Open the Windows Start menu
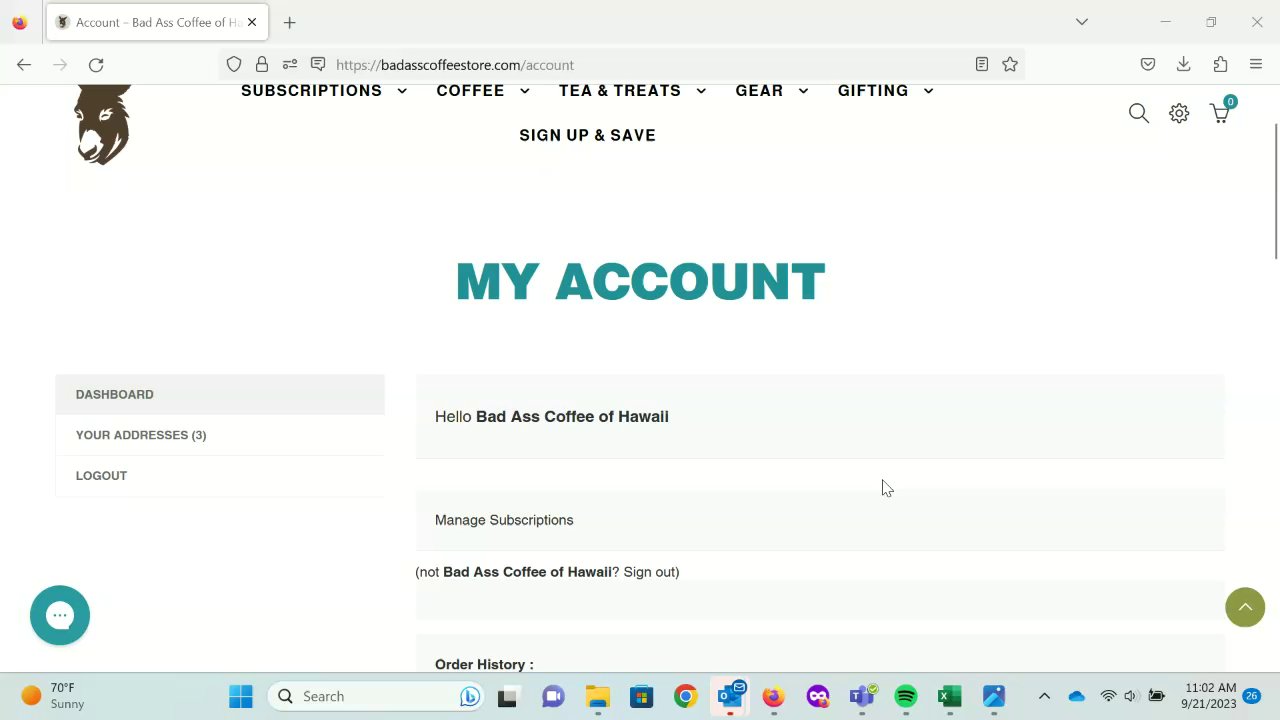The width and height of the screenshot is (1280, 720). point(241,696)
